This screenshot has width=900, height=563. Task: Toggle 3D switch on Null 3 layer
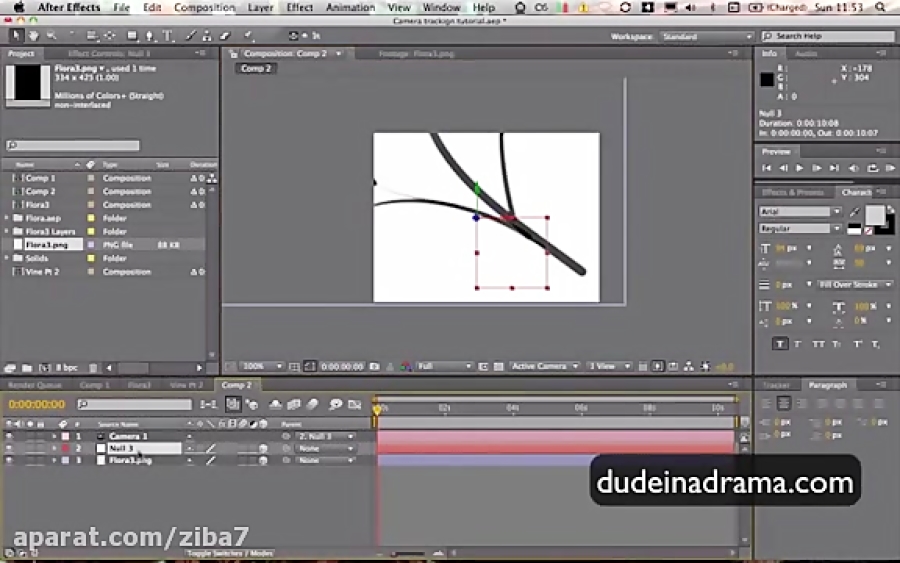click(263, 448)
